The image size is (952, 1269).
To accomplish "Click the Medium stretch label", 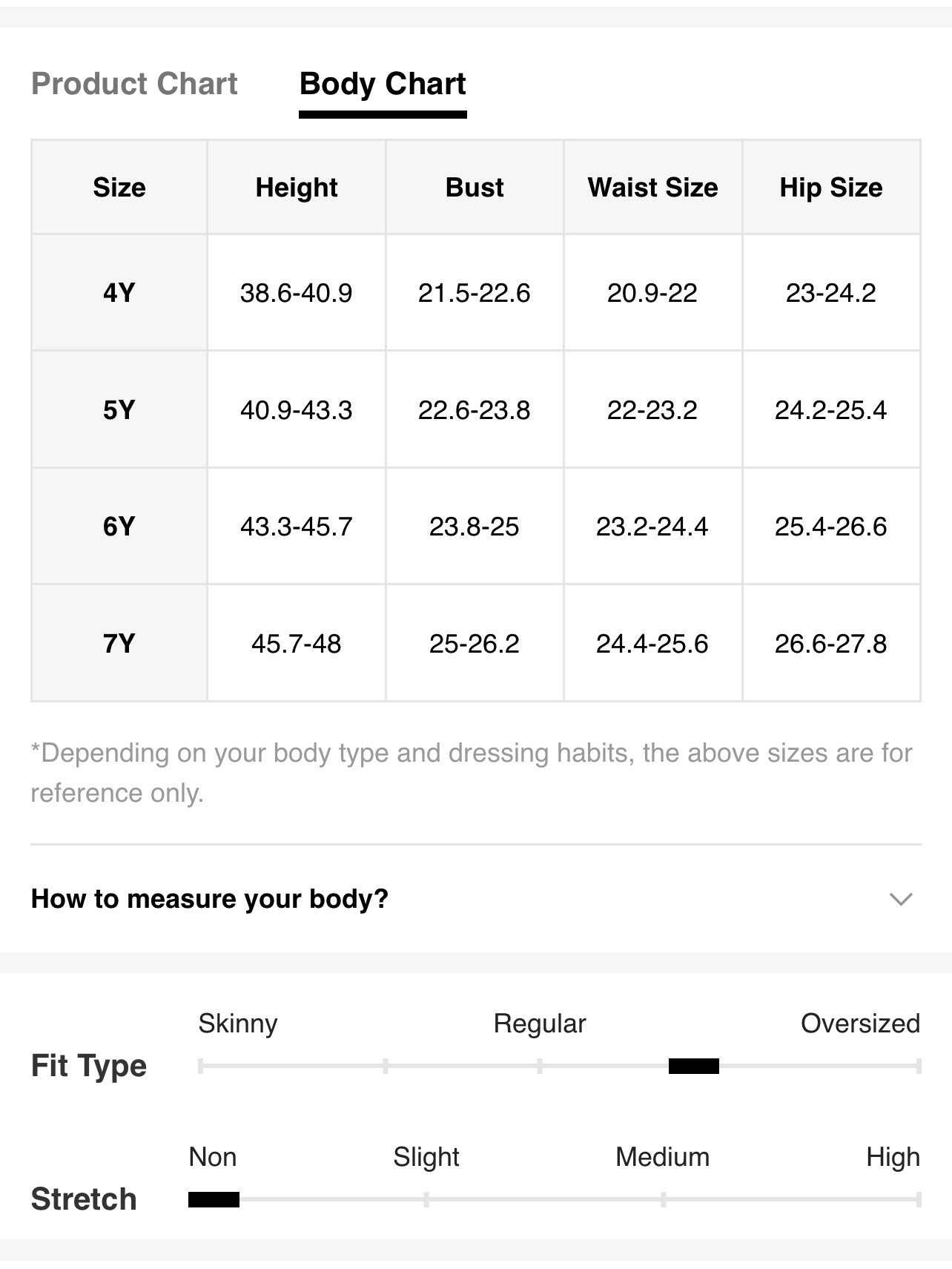I will (663, 1157).
